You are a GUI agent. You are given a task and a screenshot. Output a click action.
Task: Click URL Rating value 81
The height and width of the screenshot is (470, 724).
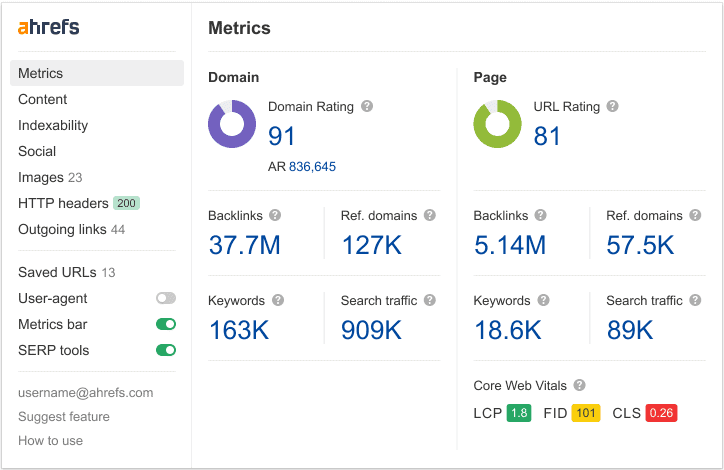coord(547,136)
